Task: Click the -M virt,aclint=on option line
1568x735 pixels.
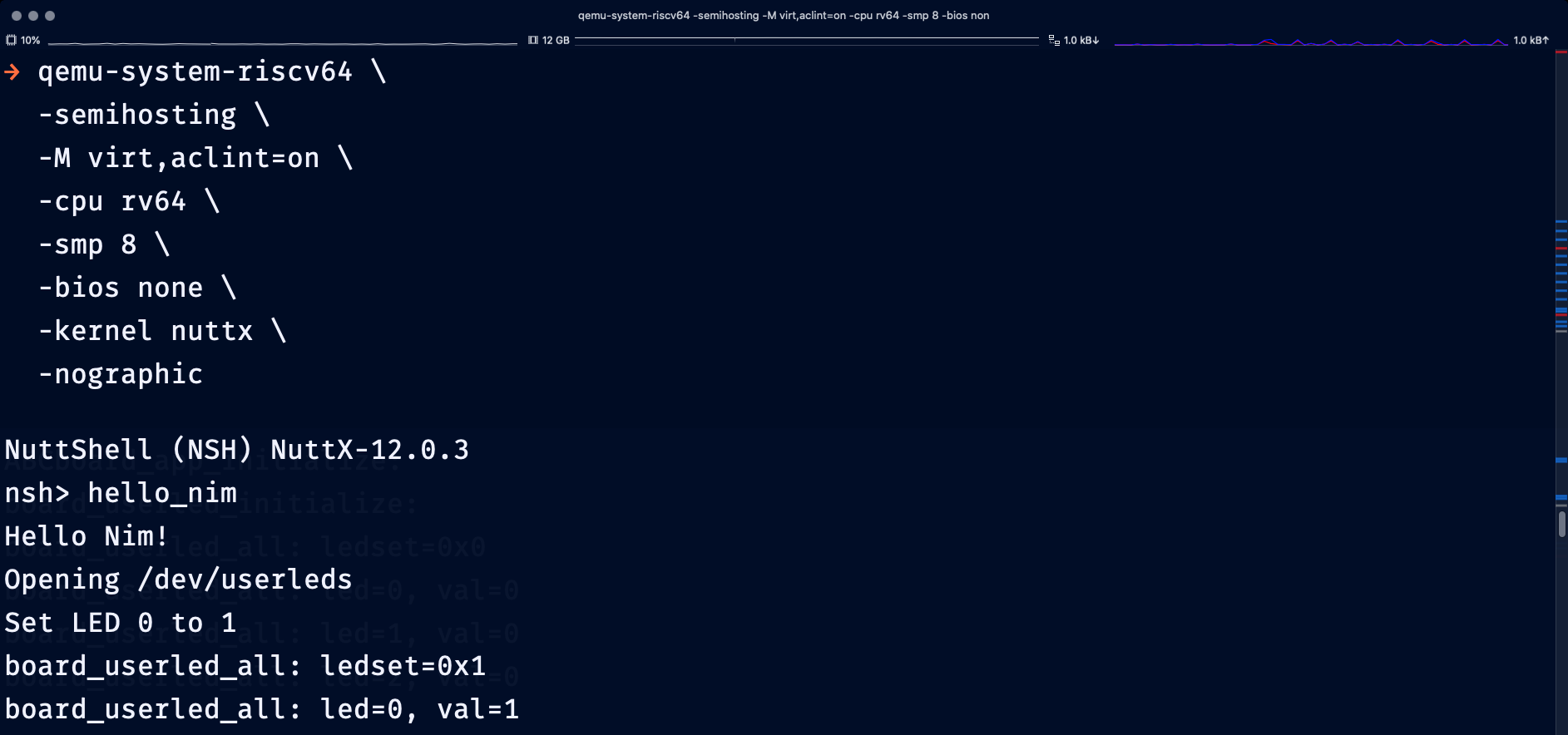Action: [195, 158]
